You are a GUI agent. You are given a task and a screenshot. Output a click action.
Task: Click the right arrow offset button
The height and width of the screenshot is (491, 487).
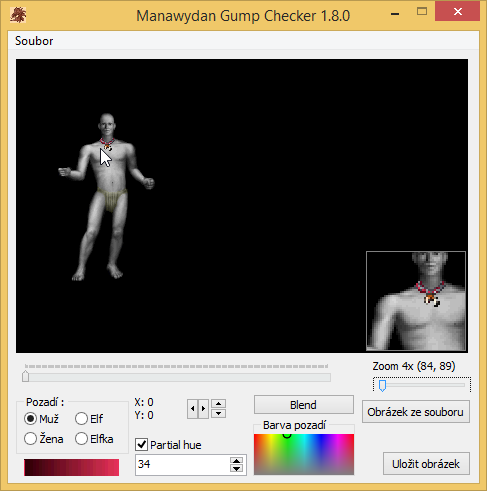[x=203, y=408]
